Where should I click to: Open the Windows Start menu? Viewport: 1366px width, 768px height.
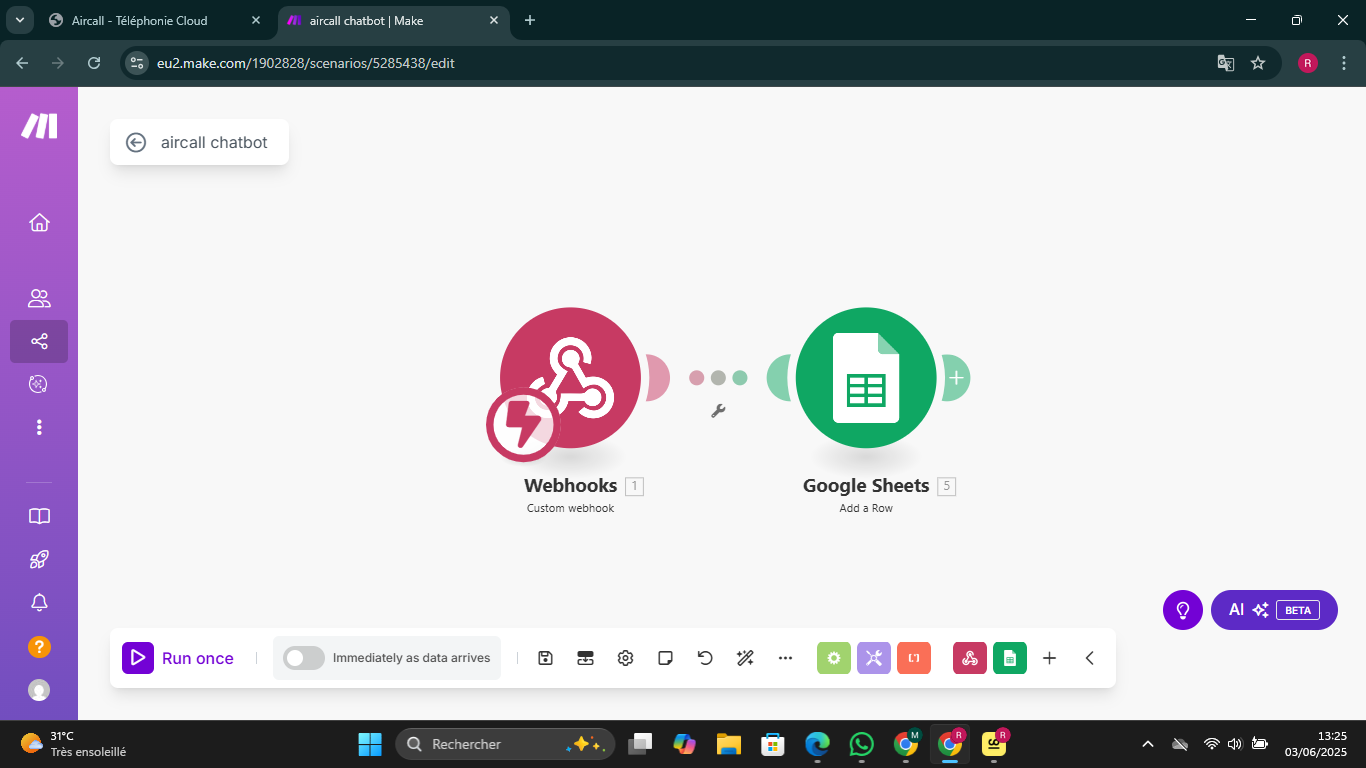point(370,744)
